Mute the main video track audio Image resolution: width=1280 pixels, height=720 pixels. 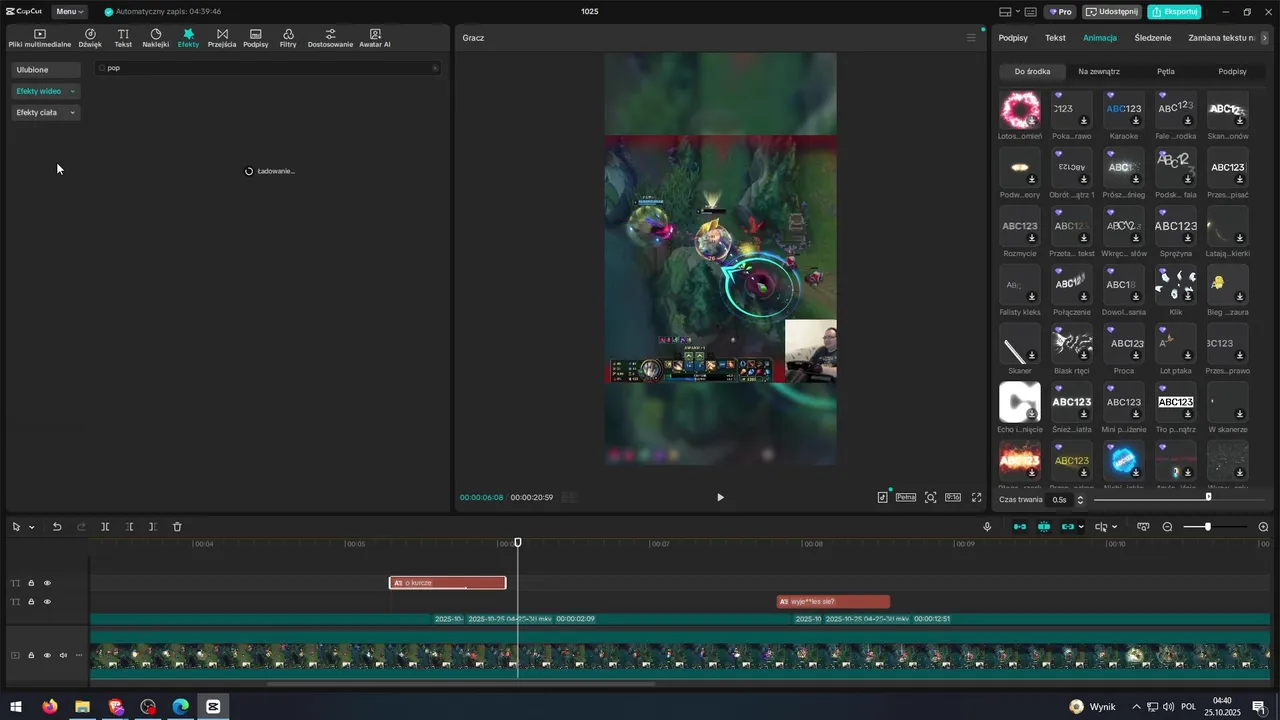pyautogui.click(x=63, y=656)
